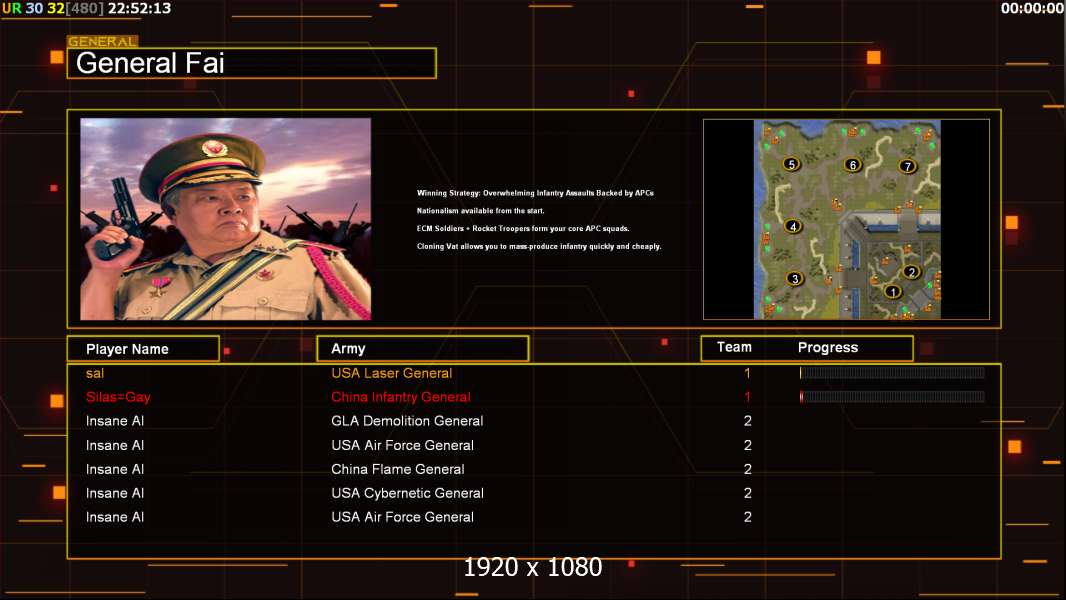This screenshot has width=1066, height=600.
Task: Choose start position marker 6 on map
Action: coord(853,164)
